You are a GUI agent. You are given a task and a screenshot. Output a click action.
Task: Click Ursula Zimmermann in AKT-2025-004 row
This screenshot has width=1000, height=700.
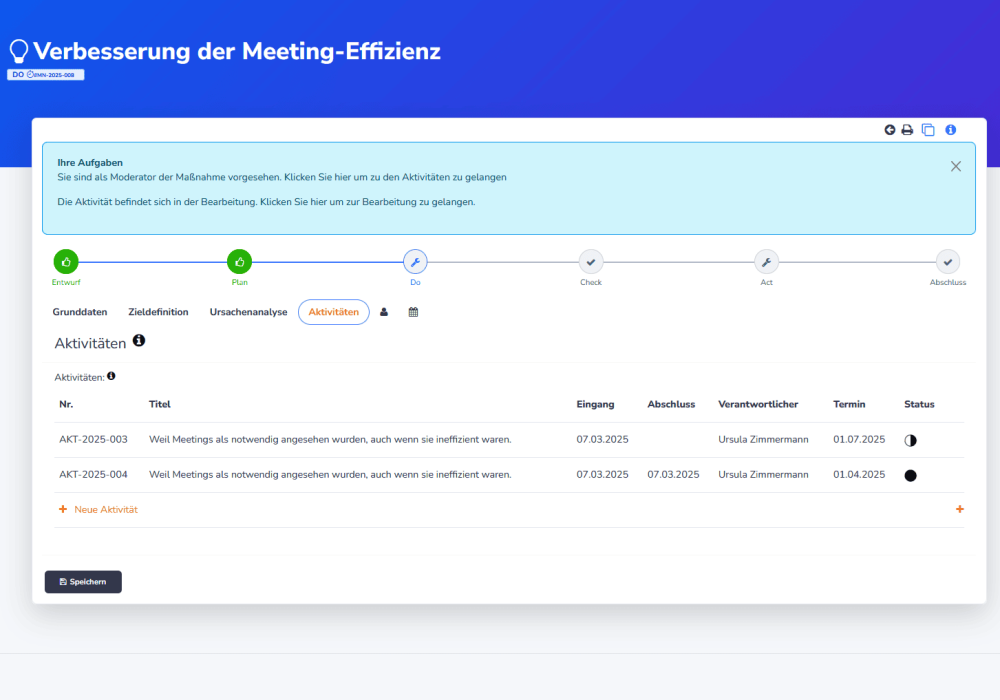(x=763, y=474)
